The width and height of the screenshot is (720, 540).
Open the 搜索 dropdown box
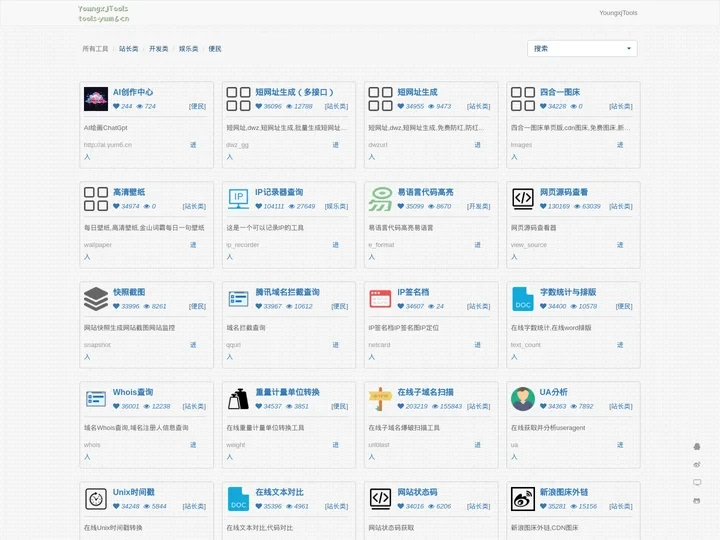click(582, 48)
